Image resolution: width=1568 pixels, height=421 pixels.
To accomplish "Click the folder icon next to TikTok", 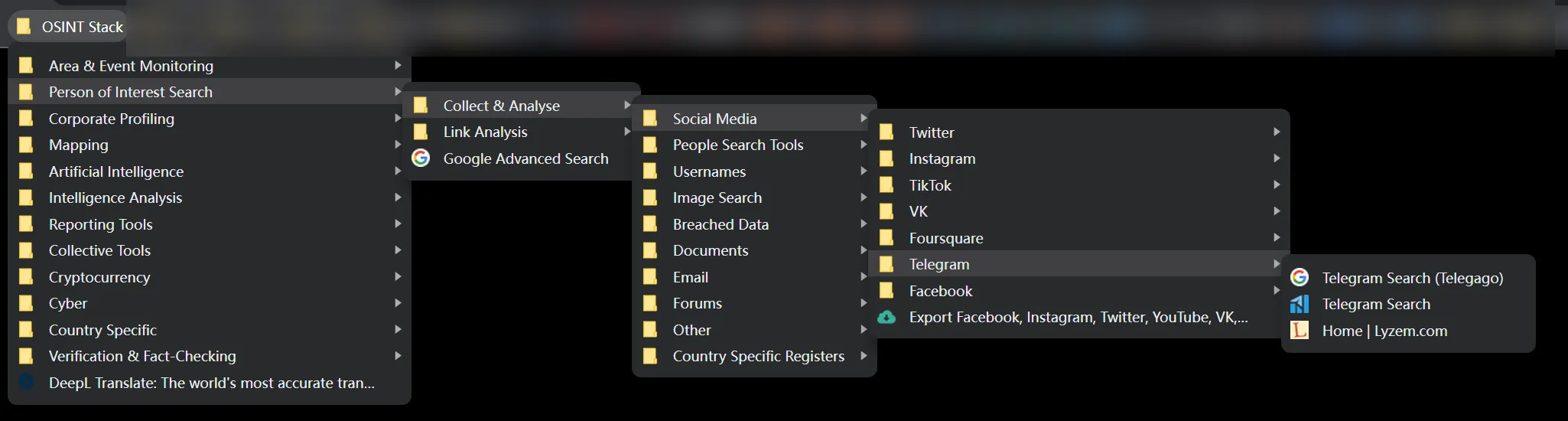I will [886, 184].
